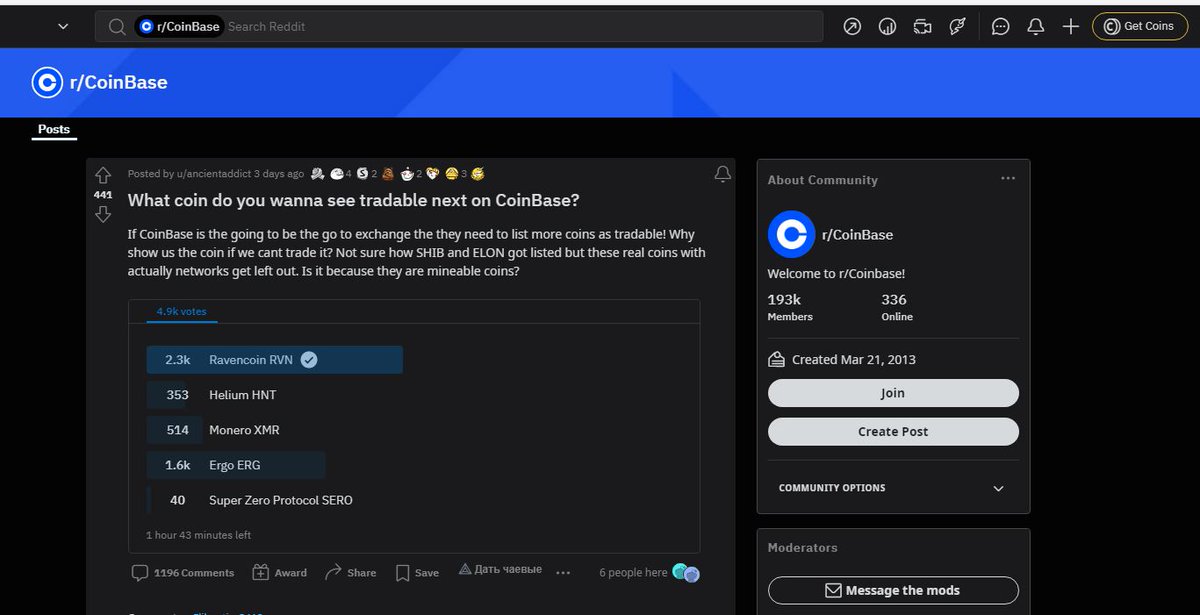Save the poll post

point(417,573)
